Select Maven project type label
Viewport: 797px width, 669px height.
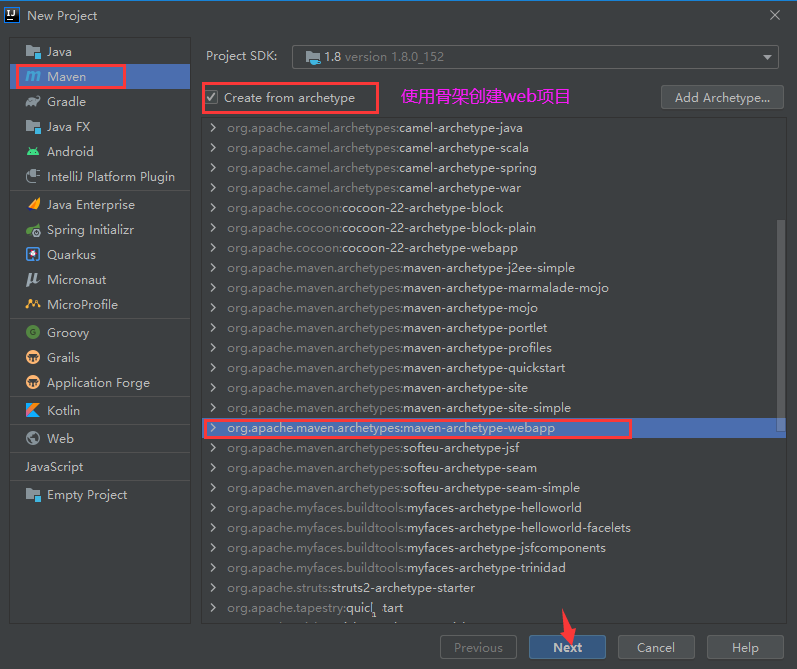(67, 77)
